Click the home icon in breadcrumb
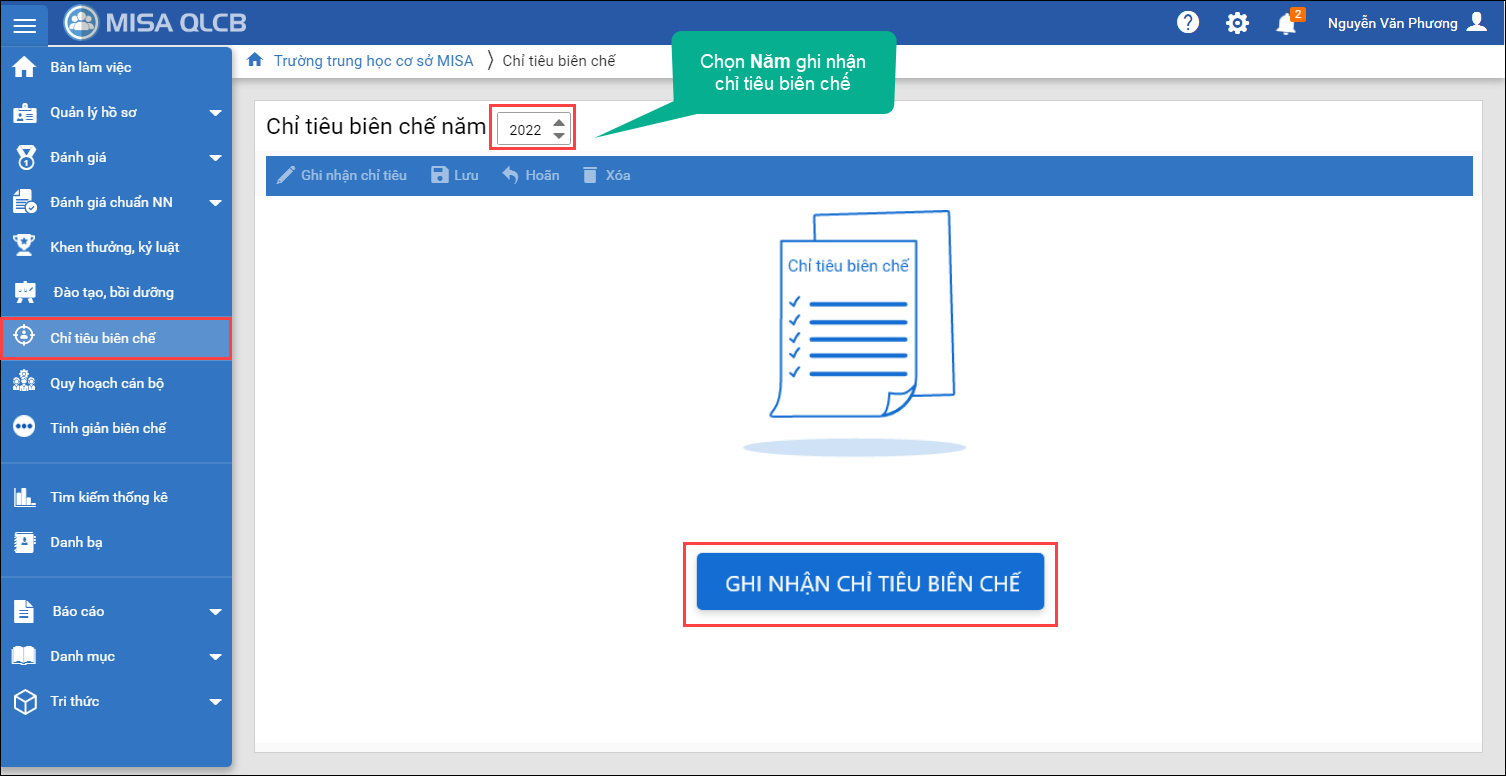Viewport: 1506px width, 776px height. (x=255, y=60)
